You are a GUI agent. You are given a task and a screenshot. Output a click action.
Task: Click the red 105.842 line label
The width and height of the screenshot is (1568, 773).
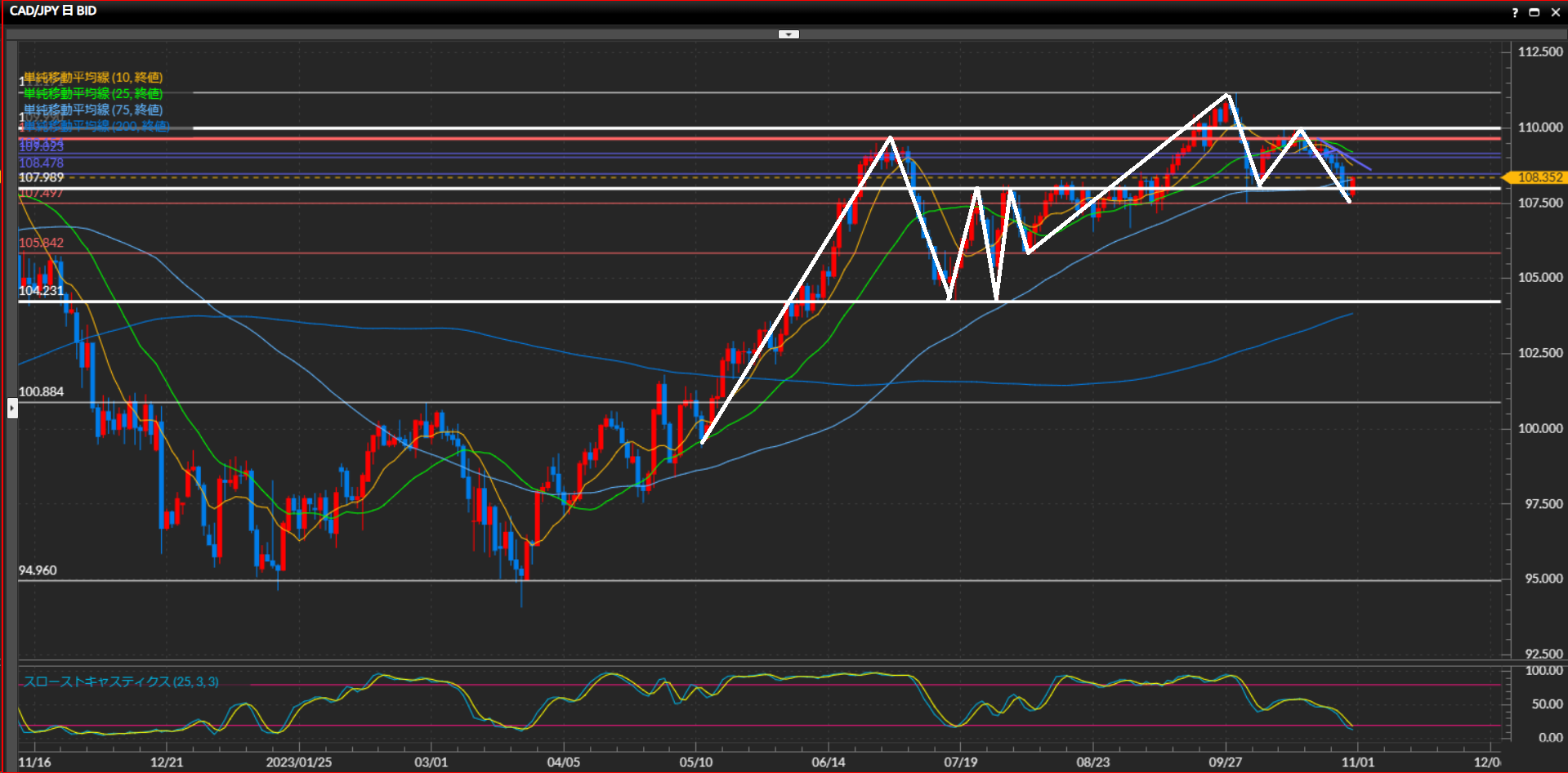tap(41, 243)
